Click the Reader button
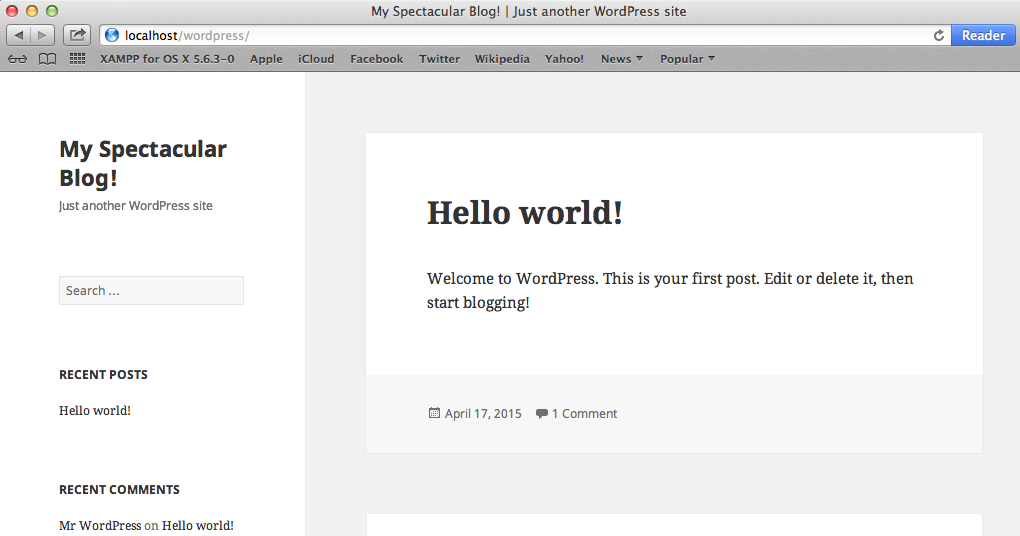This screenshot has width=1020, height=536. tap(983, 35)
